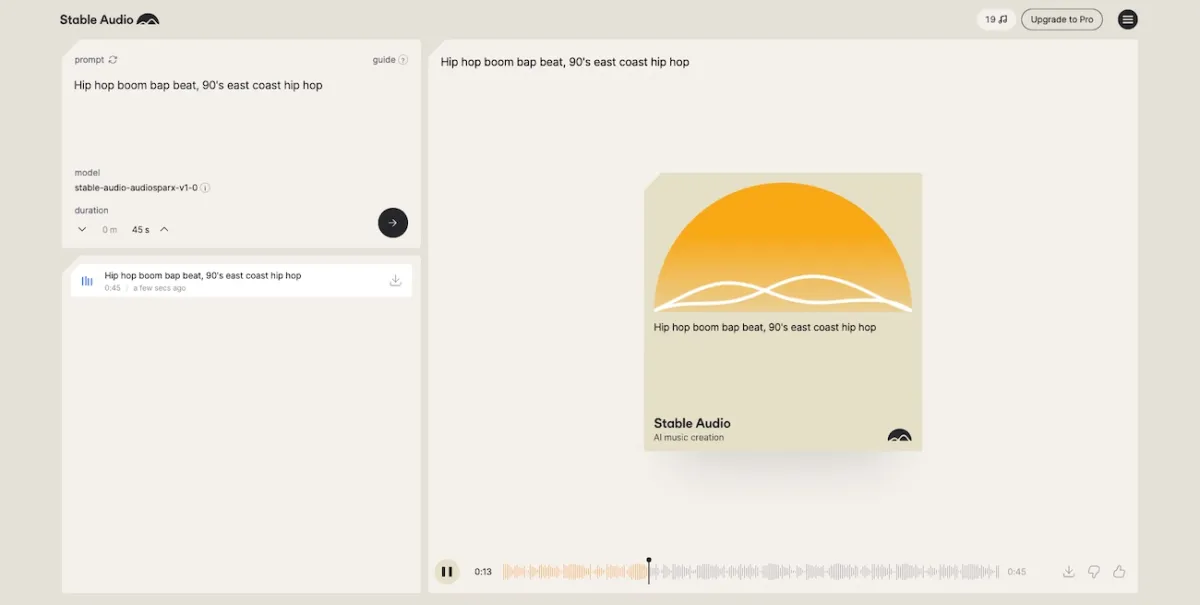
Task: Give the track a thumbs down
Action: coord(1094,572)
